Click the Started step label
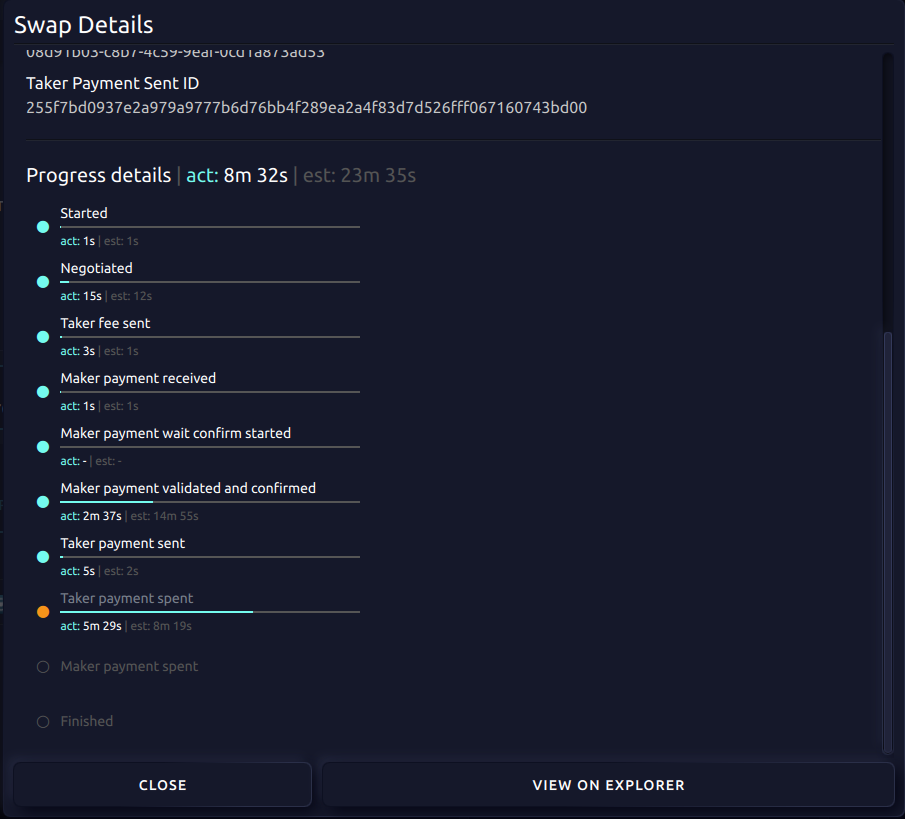 pyautogui.click(x=84, y=213)
